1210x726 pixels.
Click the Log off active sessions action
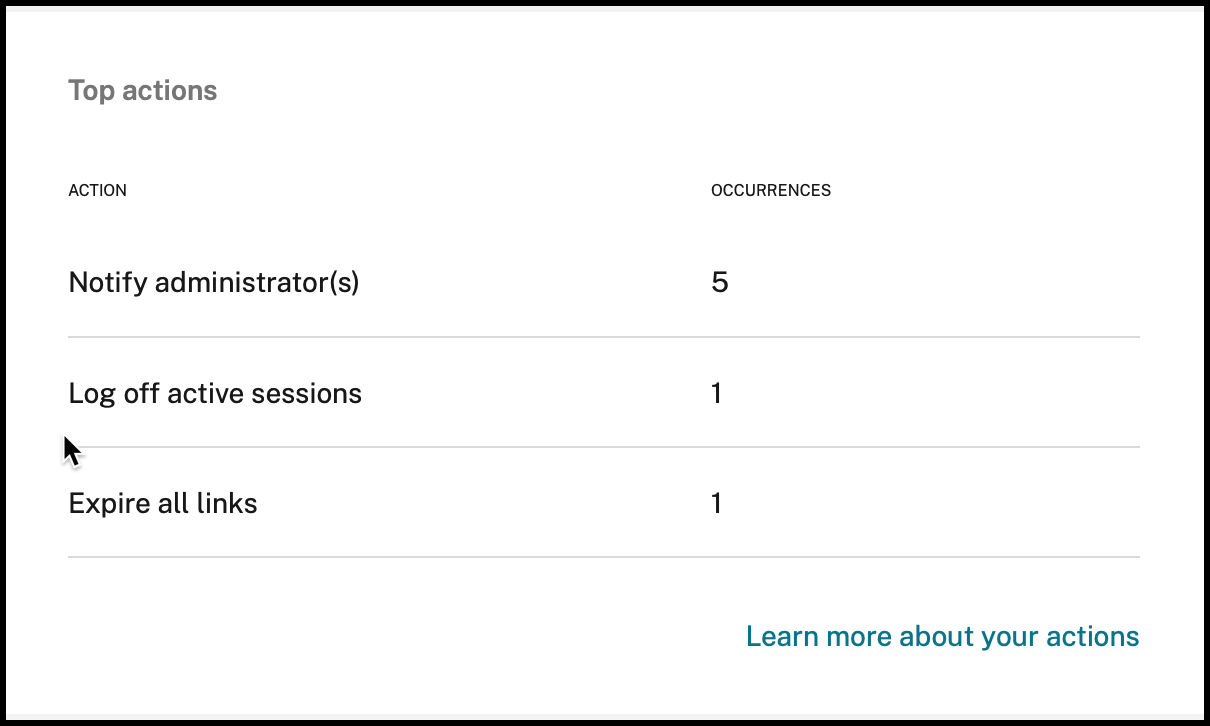click(215, 393)
